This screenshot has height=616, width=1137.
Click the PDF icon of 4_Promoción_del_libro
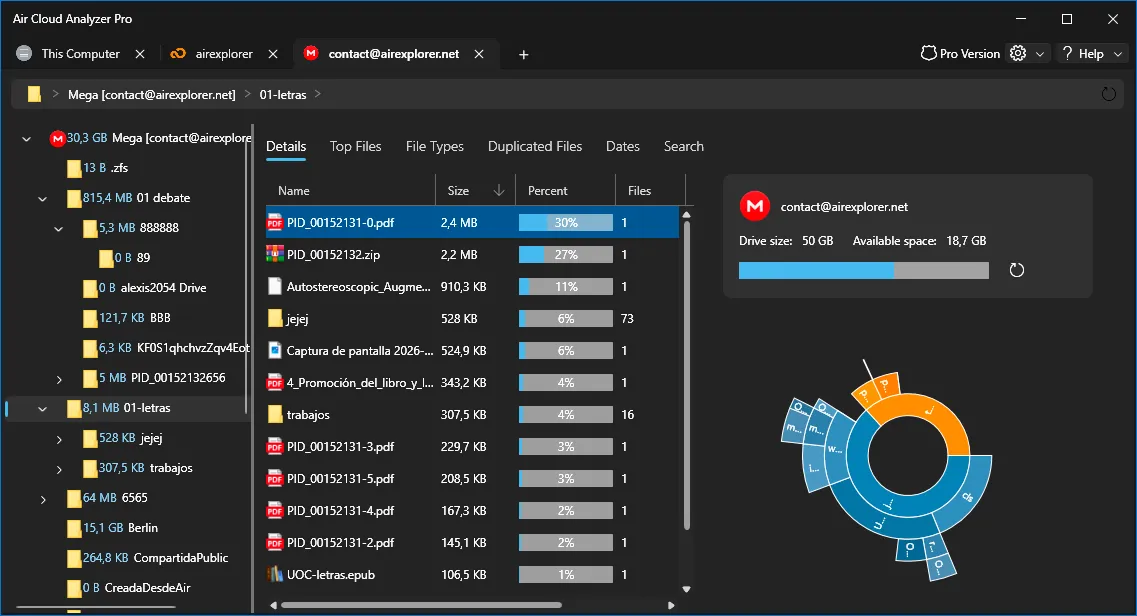[275, 383]
